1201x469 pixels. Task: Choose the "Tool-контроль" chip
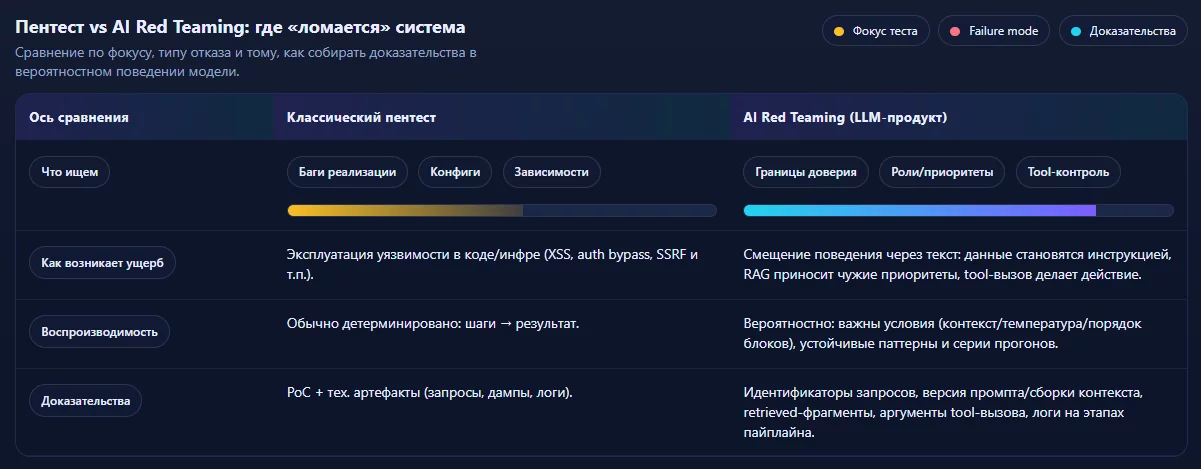(1068, 172)
